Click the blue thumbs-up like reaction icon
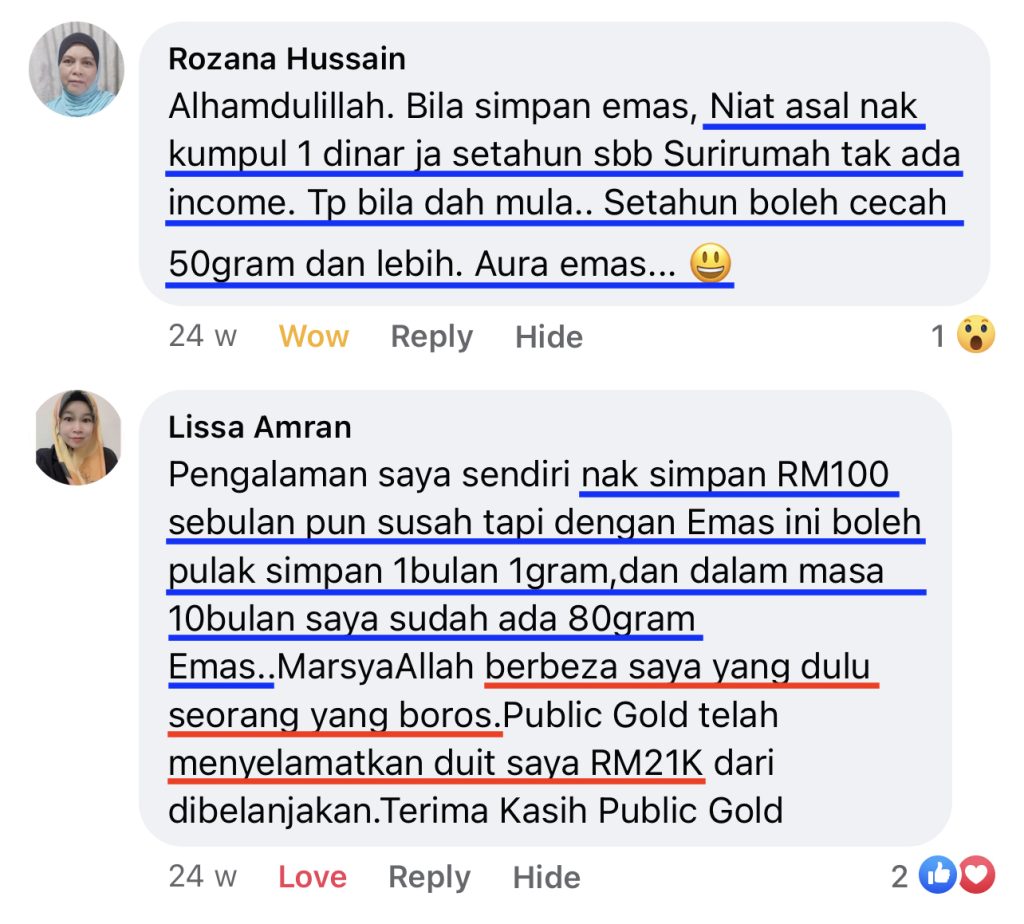 [x=938, y=874]
